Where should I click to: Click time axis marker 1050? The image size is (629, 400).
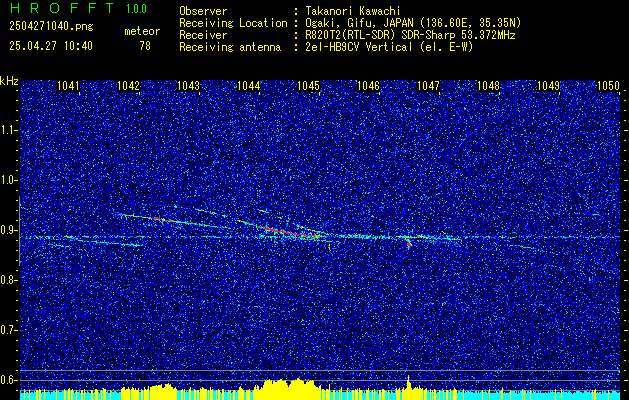pos(609,85)
